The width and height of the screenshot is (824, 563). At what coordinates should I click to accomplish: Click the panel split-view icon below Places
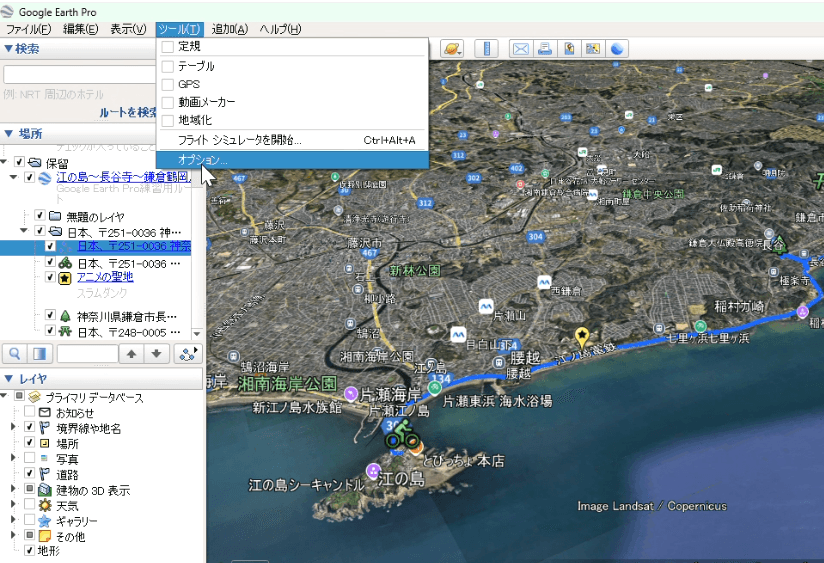41,353
